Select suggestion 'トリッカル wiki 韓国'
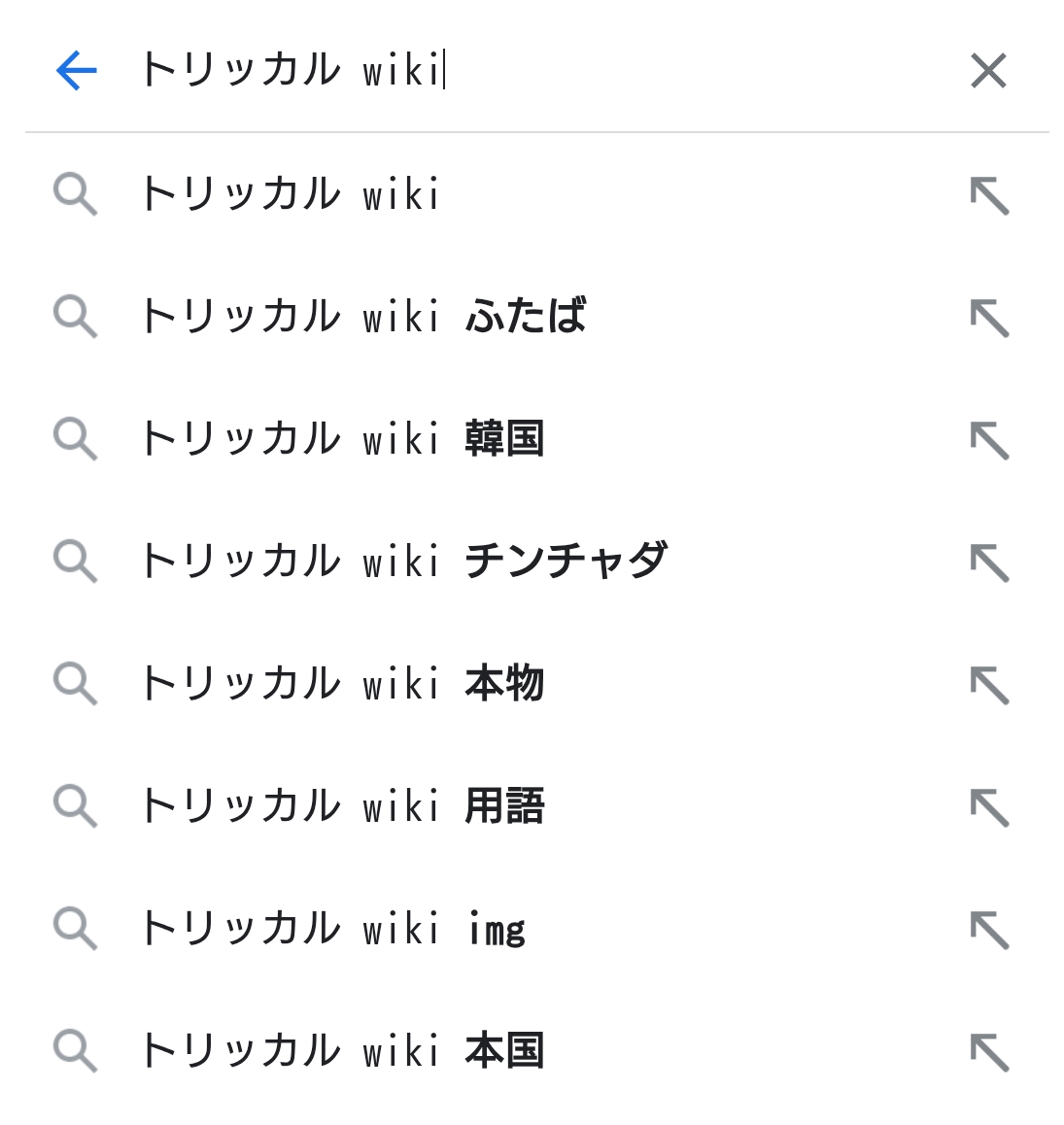This screenshot has height=1125, width=1064. pos(341,439)
